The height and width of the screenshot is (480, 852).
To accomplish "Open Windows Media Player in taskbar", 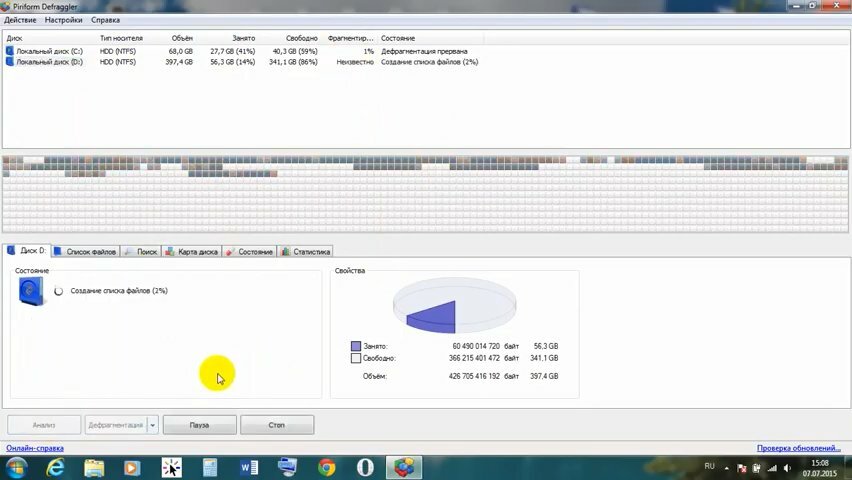I will (132, 467).
